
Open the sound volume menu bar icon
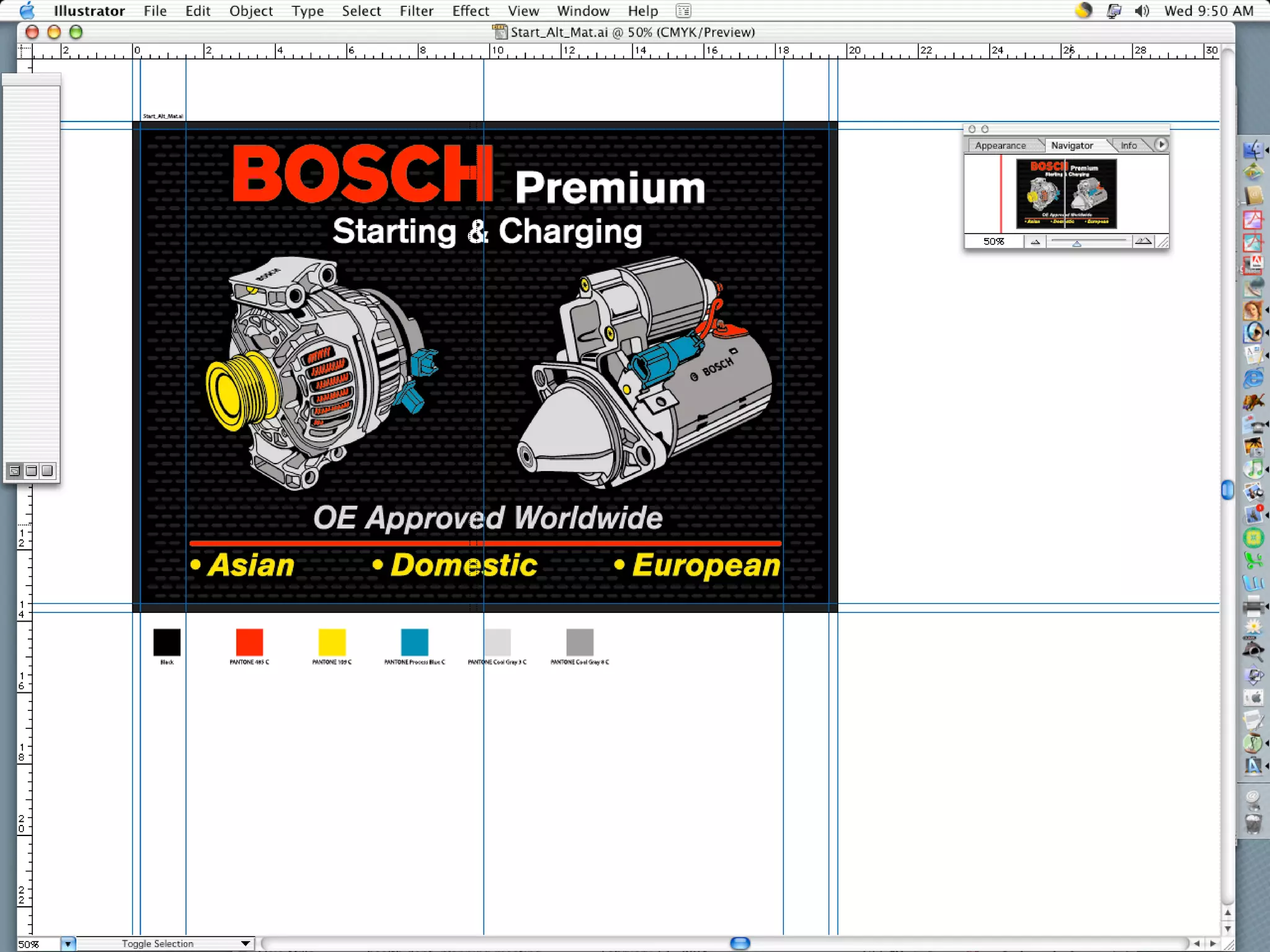(x=1142, y=11)
